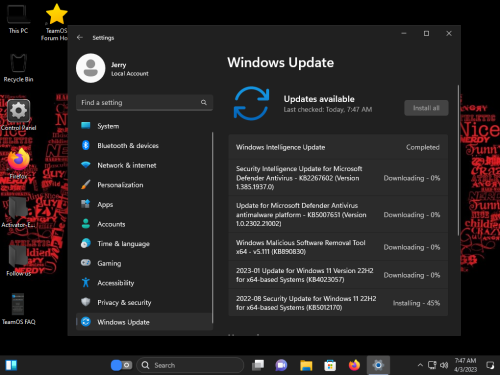Screen dimensions: 500x375
Task: Click the Personalization paintbrush icon
Action: tap(86, 184)
